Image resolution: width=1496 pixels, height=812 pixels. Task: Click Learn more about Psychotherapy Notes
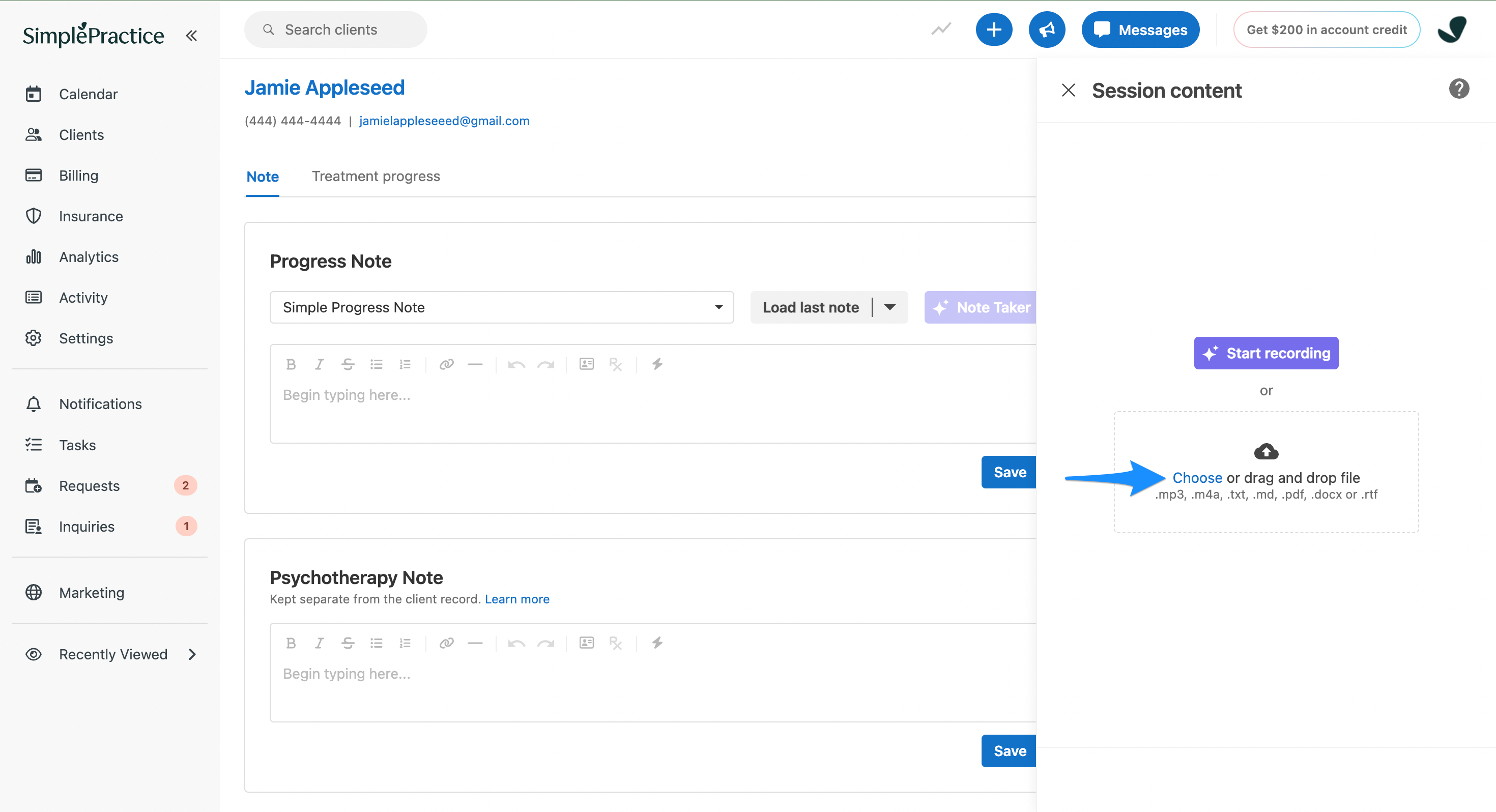pyautogui.click(x=517, y=599)
